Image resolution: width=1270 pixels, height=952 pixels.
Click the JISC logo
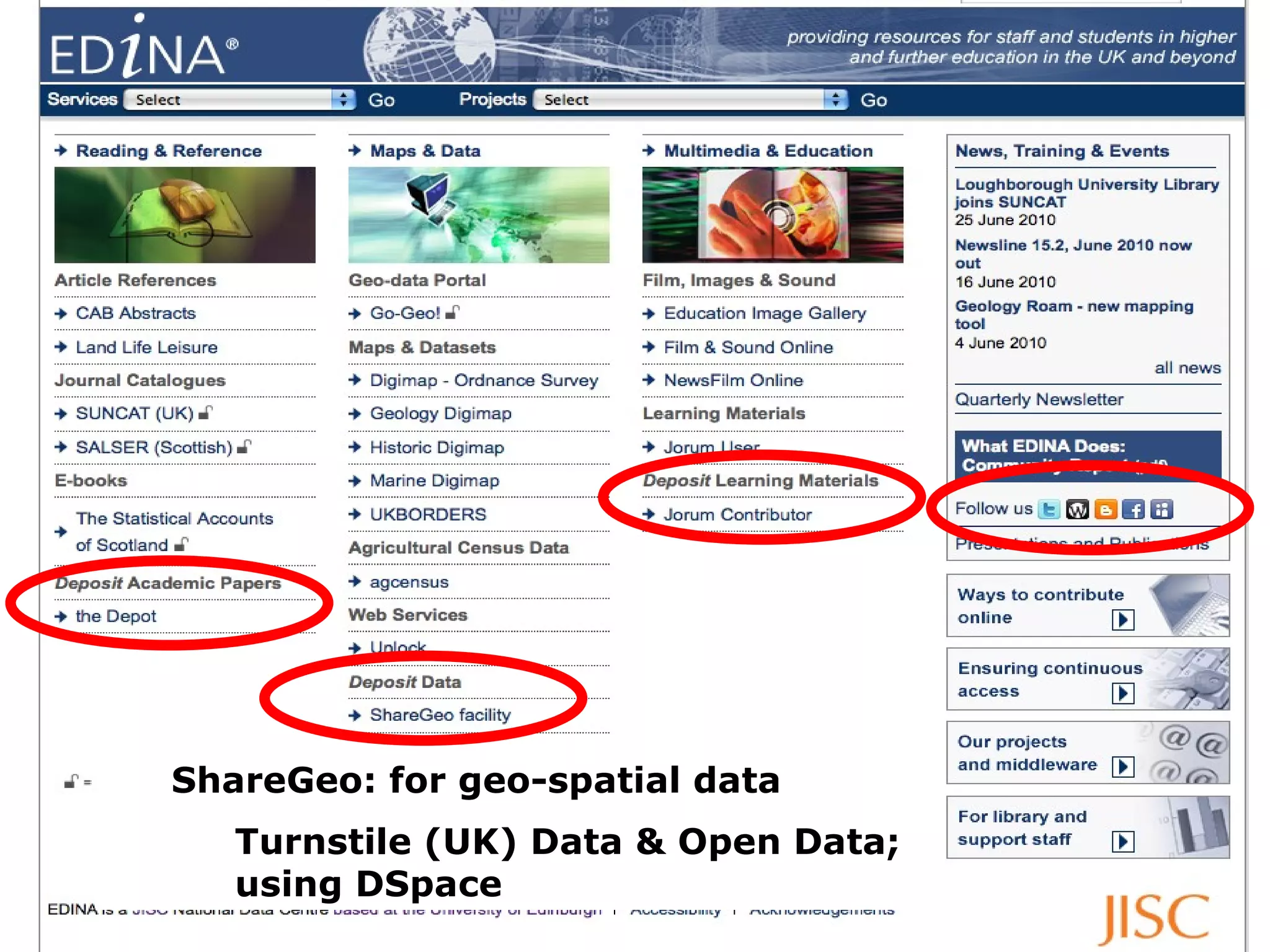pos(1155,919)
